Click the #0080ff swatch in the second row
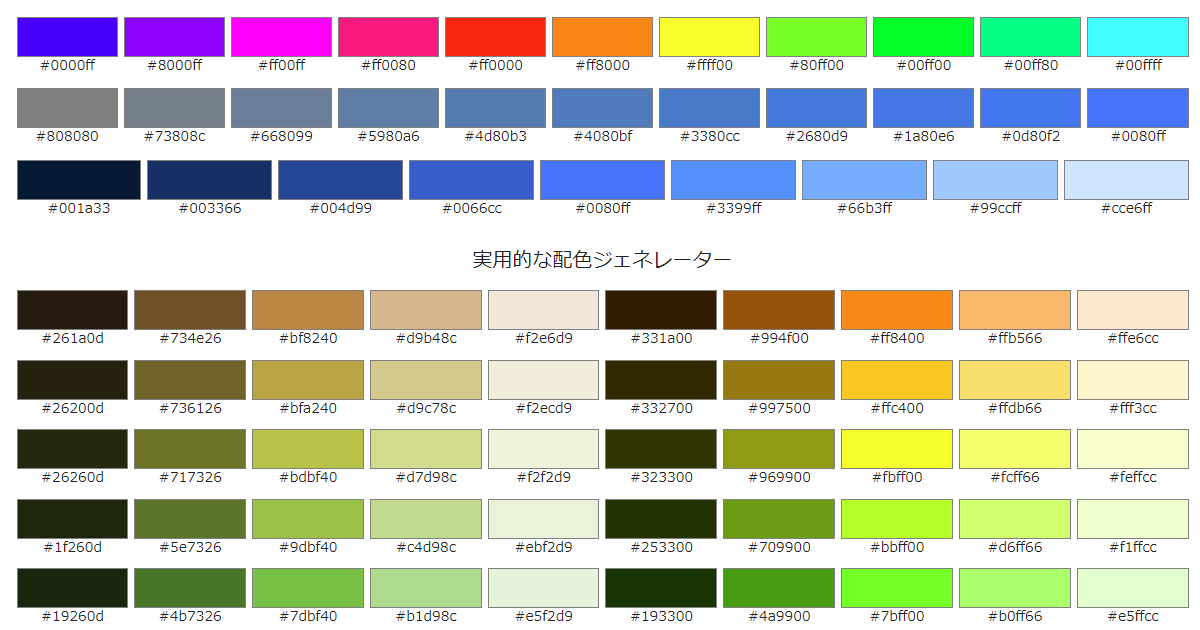This screenshot has height=630, width=1200. coord(1137,105)
